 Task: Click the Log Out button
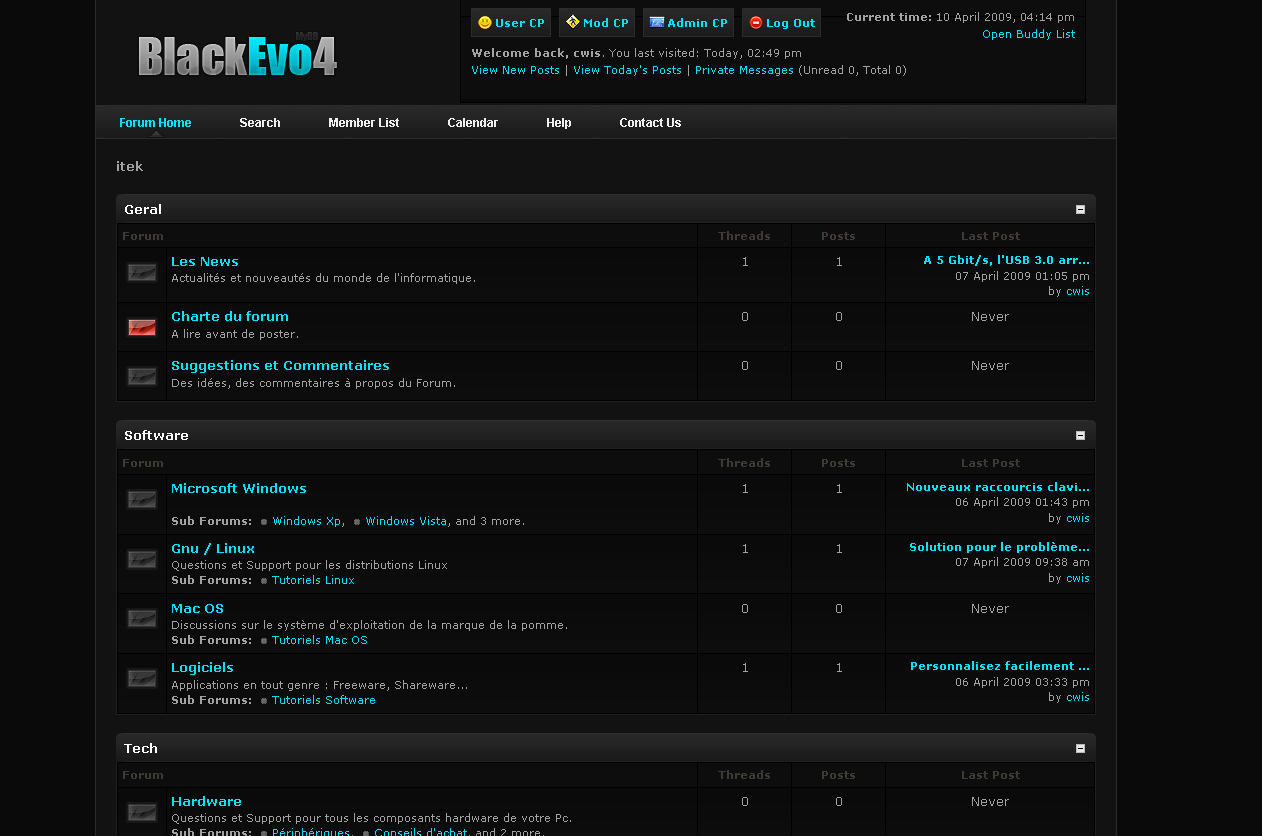781,23
